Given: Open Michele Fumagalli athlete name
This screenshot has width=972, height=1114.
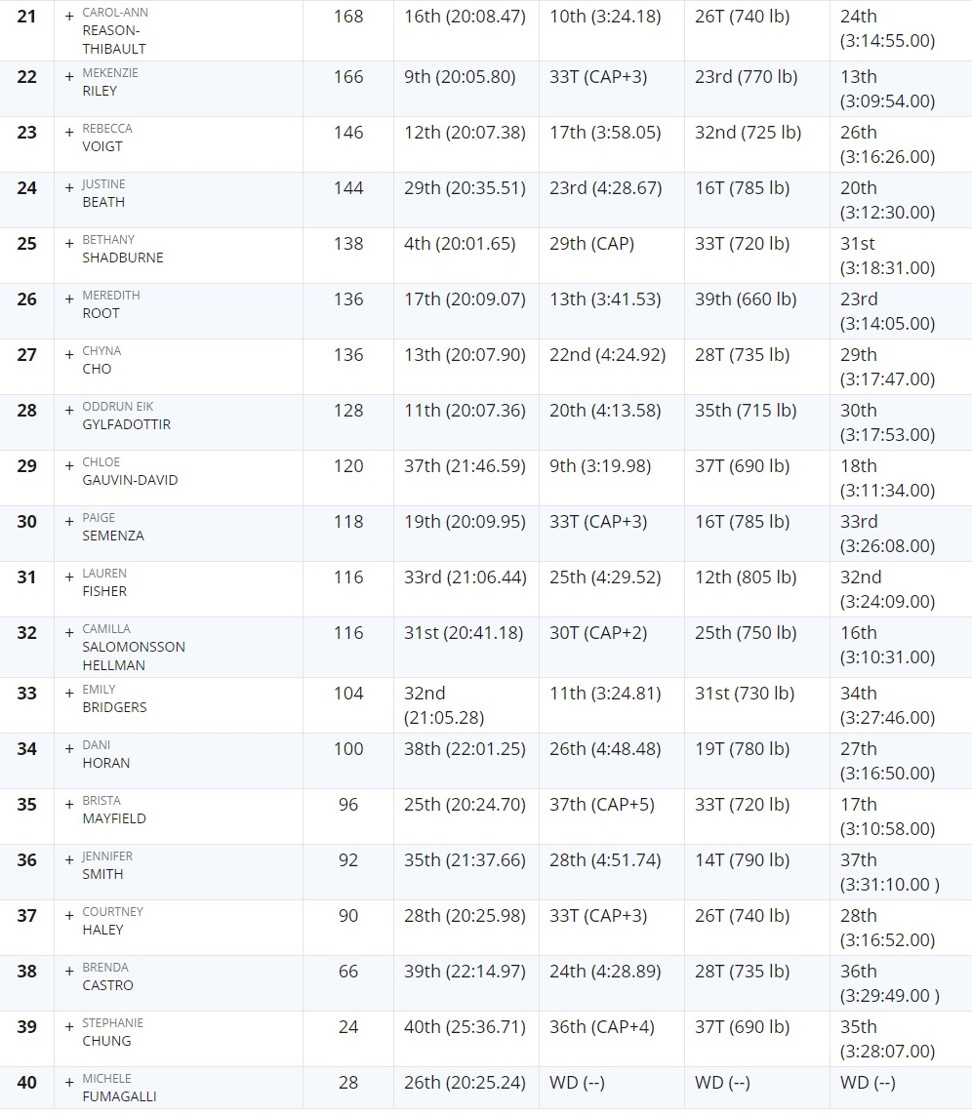Looking at the screenshot, I should 119,1087.
